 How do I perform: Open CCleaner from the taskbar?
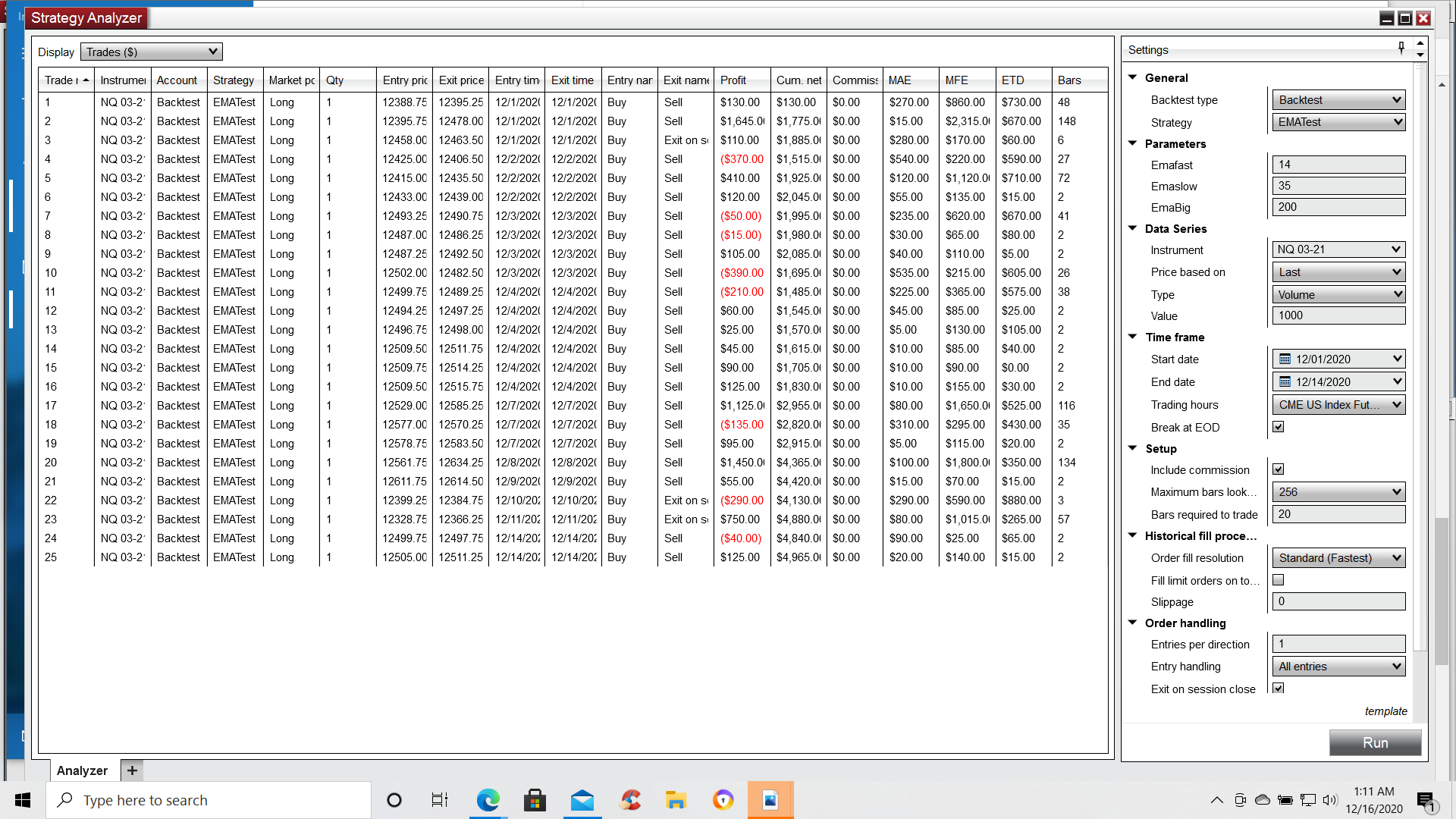tap(629, 800)
